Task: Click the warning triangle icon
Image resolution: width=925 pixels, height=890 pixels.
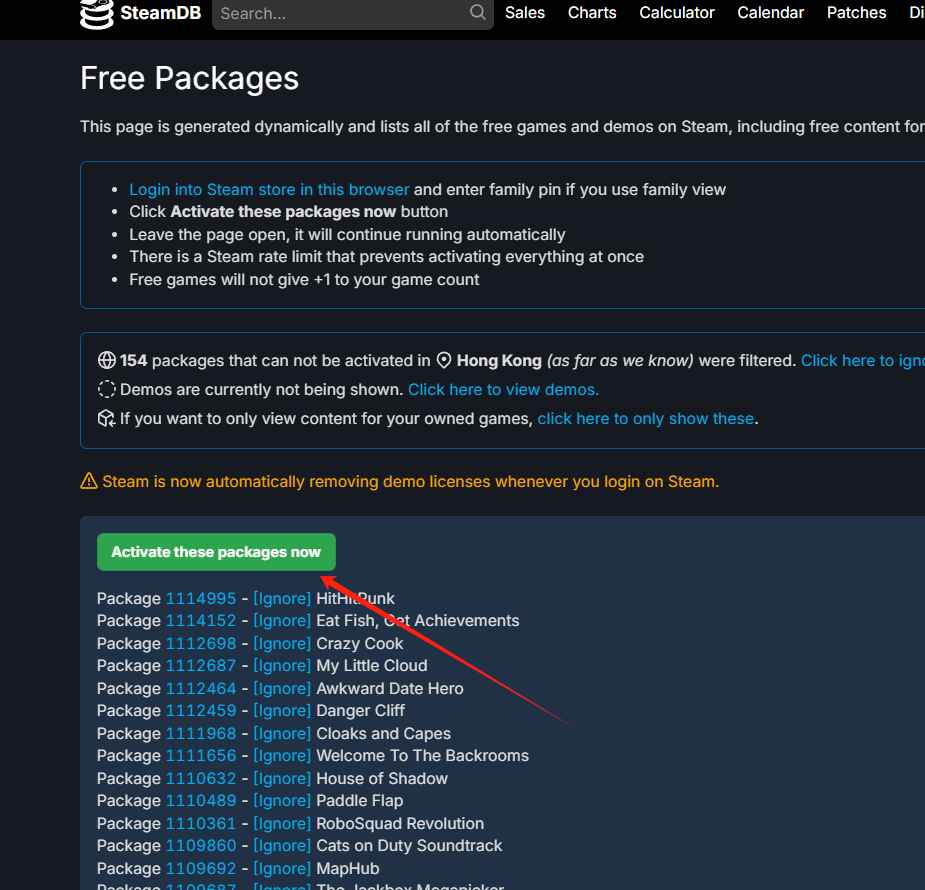Action: (x=88, y=481)
